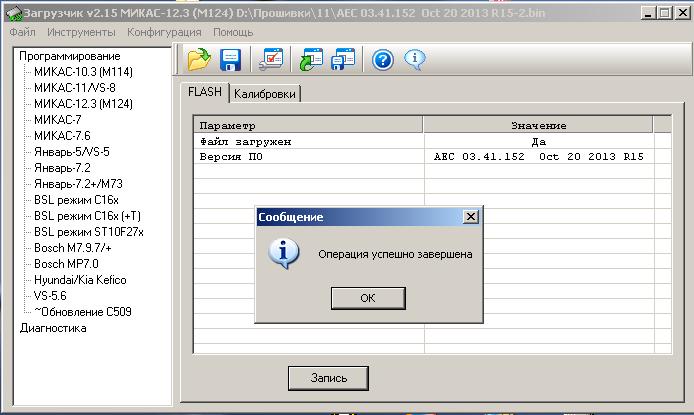Click the save windows floppy toolbar icon
This screenshot has height=415, width=694.
343,59
